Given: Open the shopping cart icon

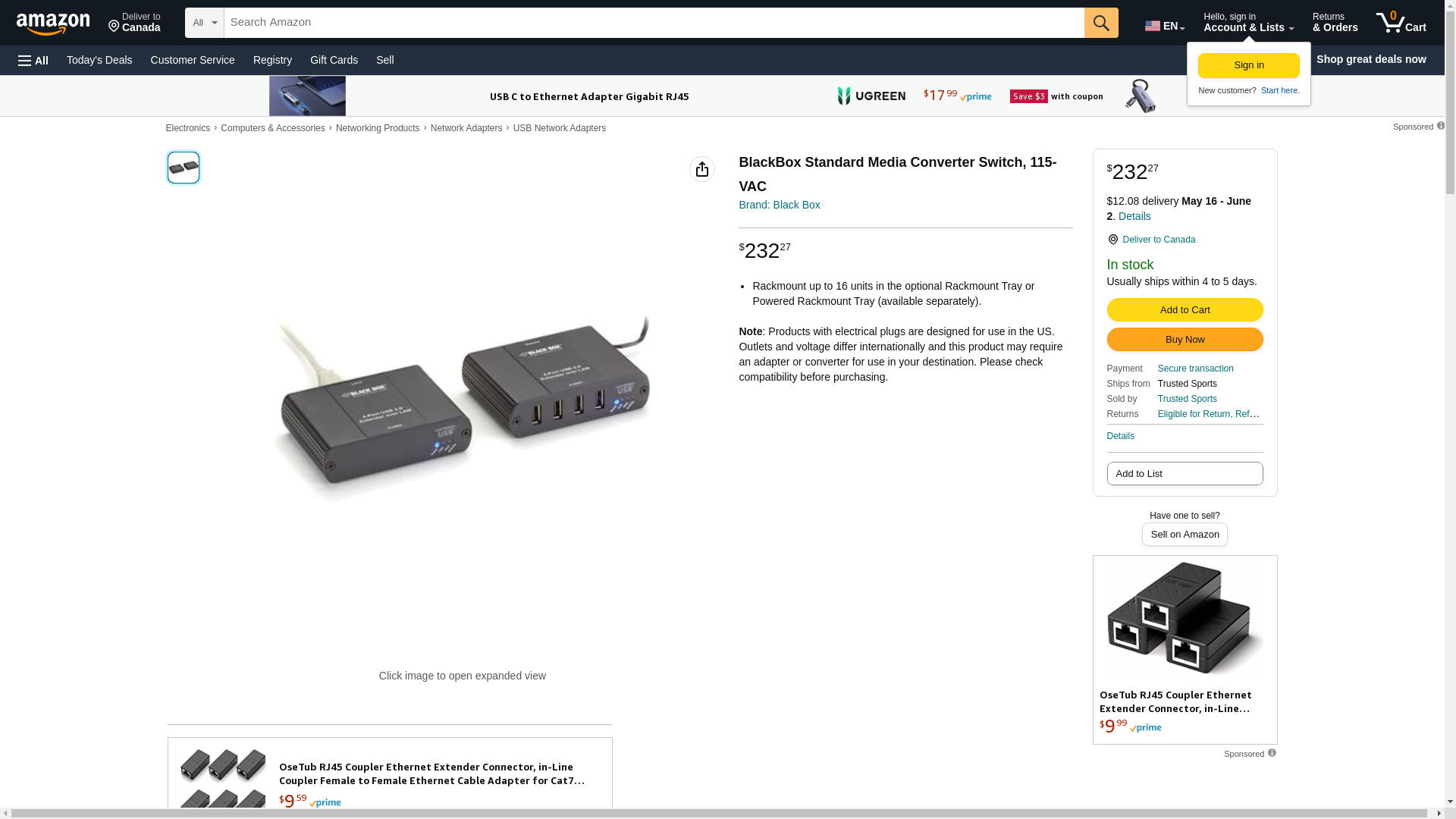Looking at the screenshot, I should [x=1401, y=23].
